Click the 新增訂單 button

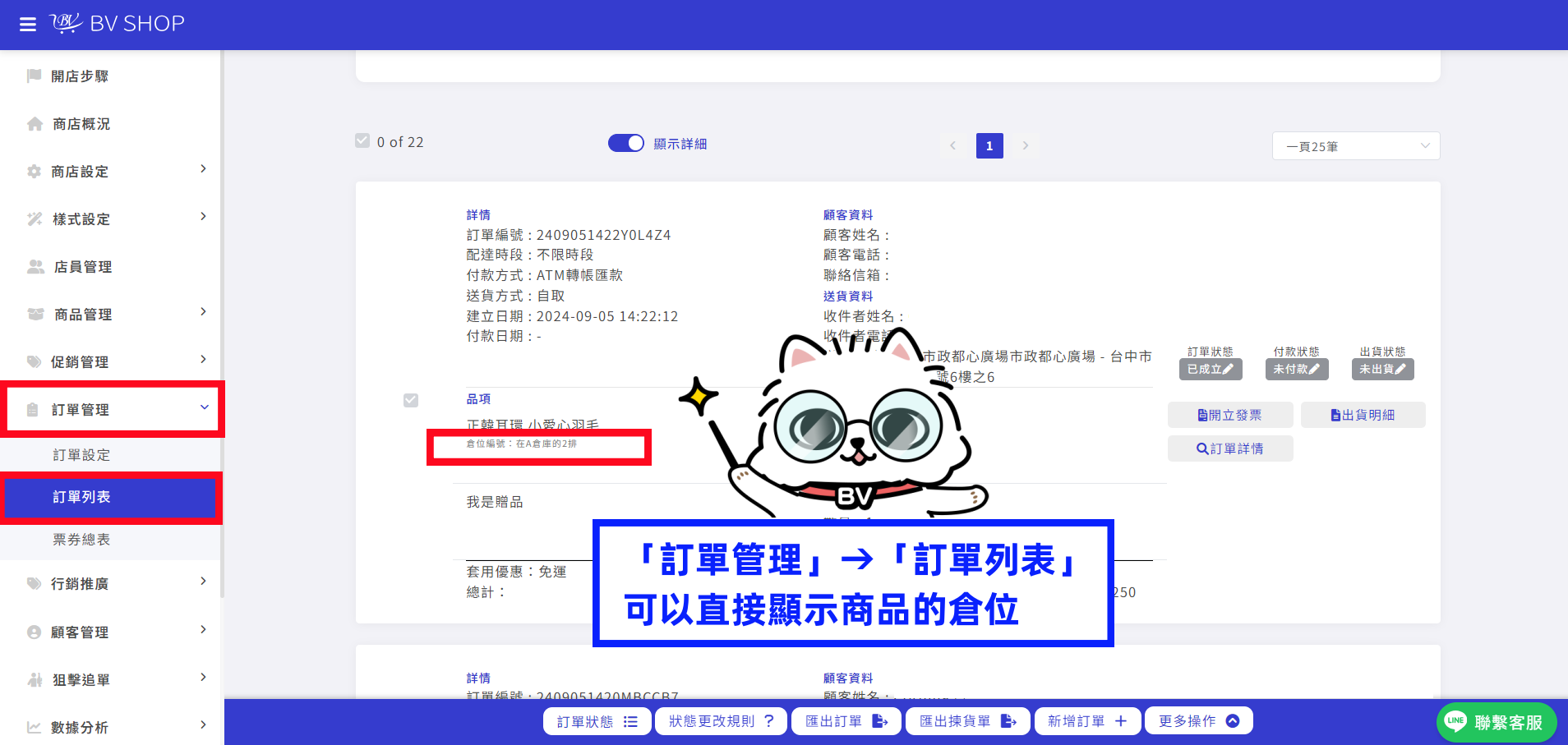[1088, 721]
